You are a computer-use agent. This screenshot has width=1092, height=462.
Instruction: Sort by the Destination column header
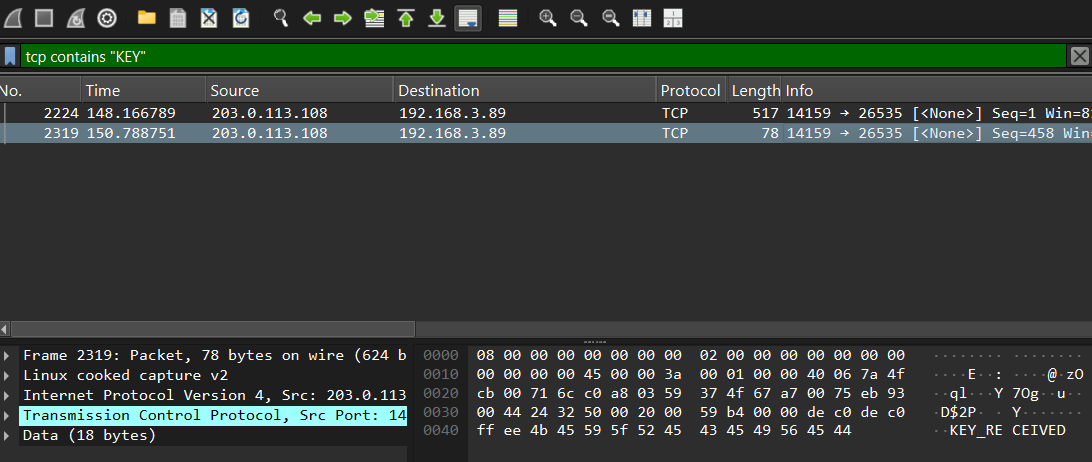click(525, 91)
